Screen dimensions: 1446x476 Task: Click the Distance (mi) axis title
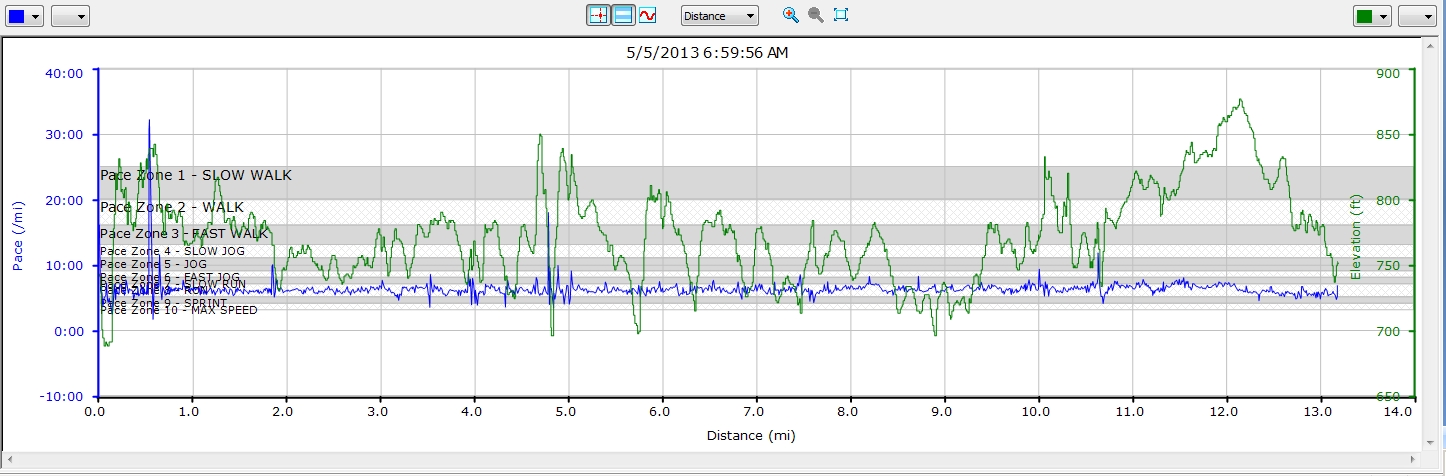tap(751, 435)
